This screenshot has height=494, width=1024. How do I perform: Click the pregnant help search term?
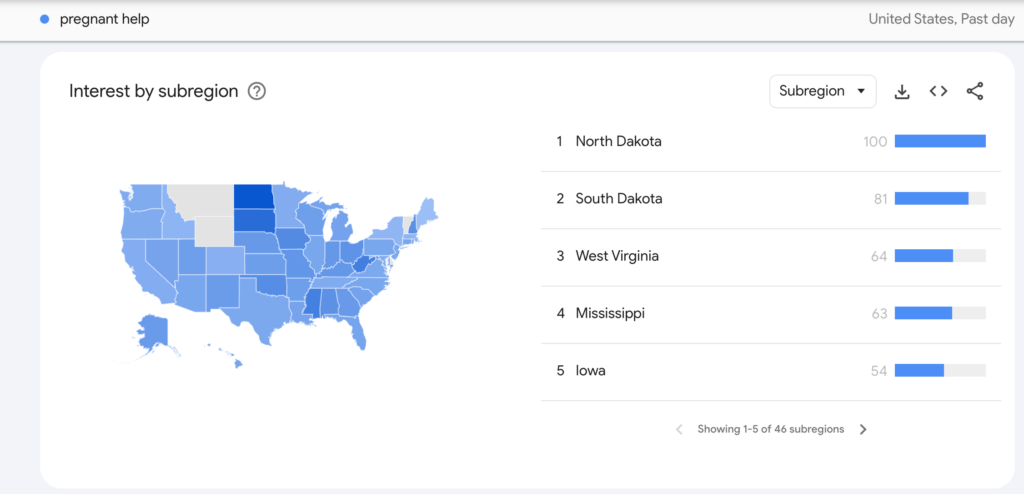(x=104, y=20)
